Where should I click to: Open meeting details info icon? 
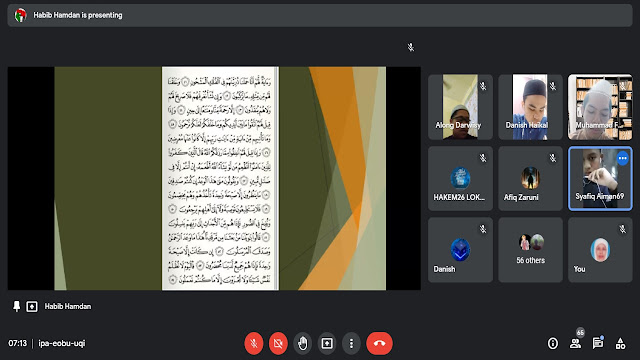click(x=553, y=343)
